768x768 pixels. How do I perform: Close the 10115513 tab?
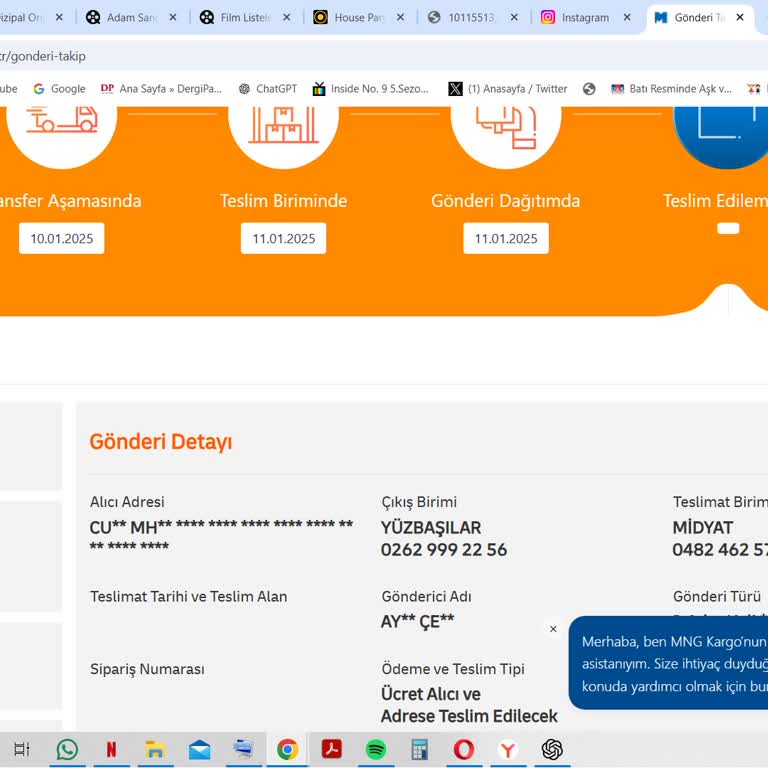coord(514,18)
